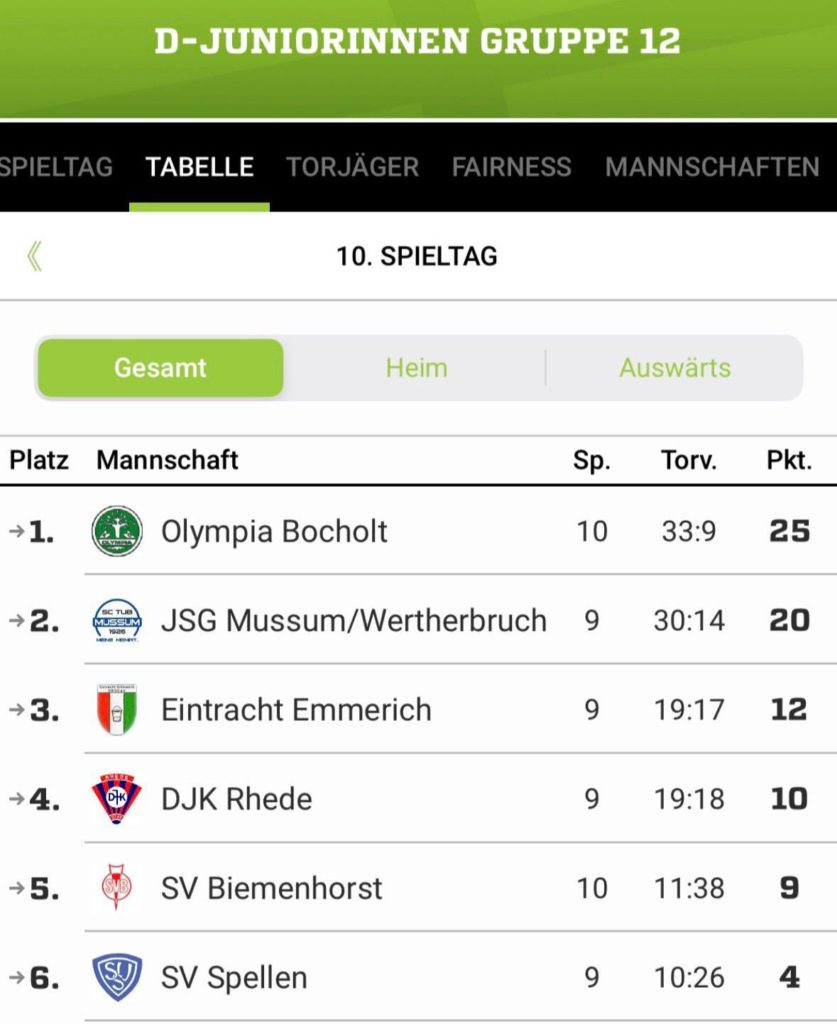
Task: Select the Gesamt table view
Action: [160, 368]
